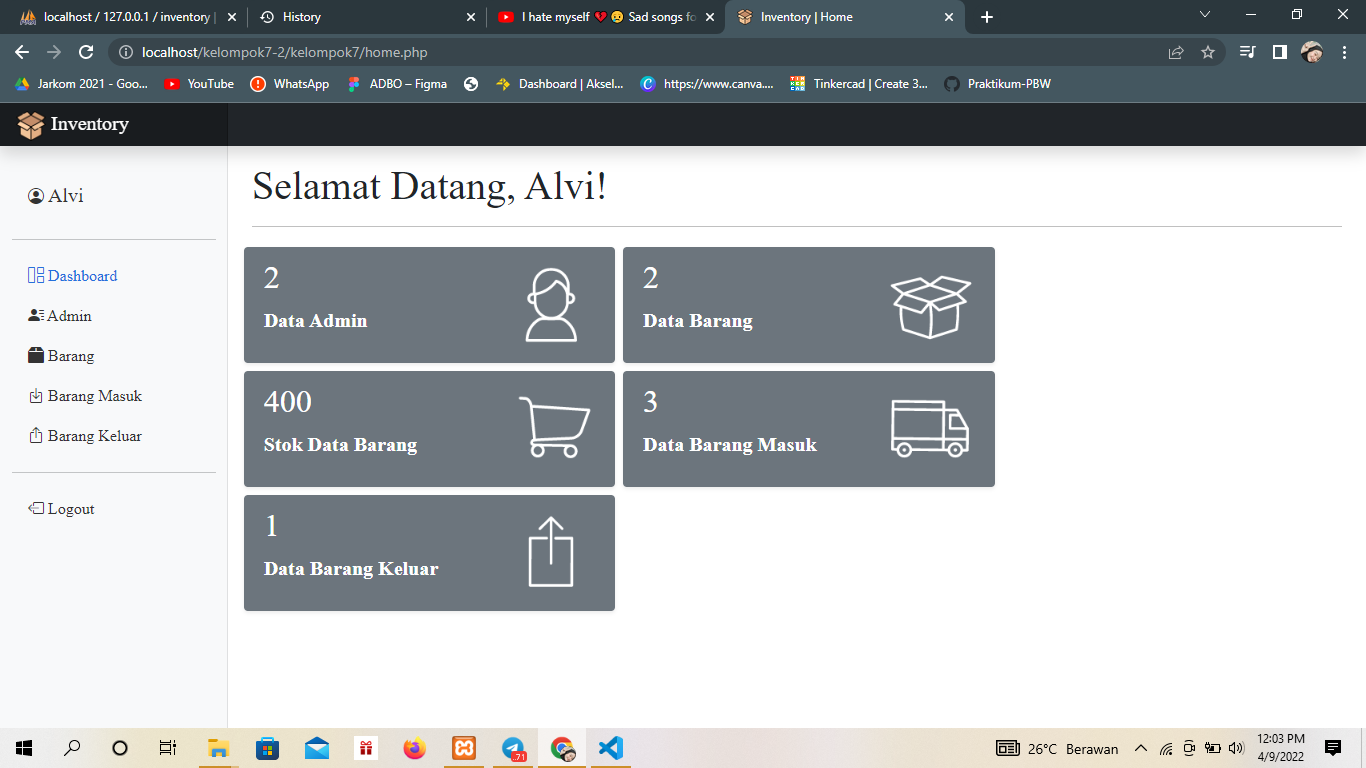Expand hidden icons in the system tray

(x=1140, y=748)
